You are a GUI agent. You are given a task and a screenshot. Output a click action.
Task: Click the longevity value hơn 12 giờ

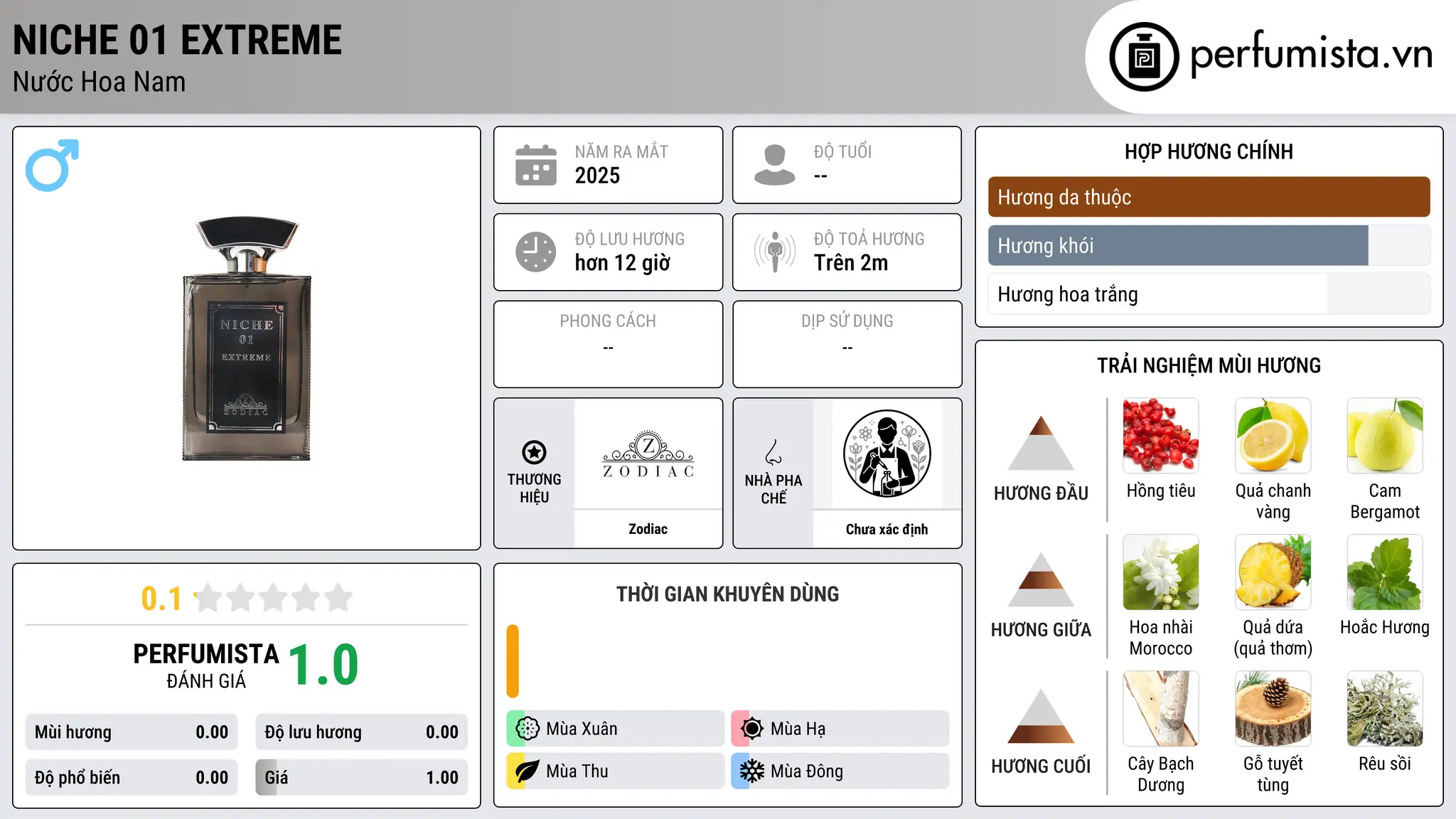click(623, 263)
